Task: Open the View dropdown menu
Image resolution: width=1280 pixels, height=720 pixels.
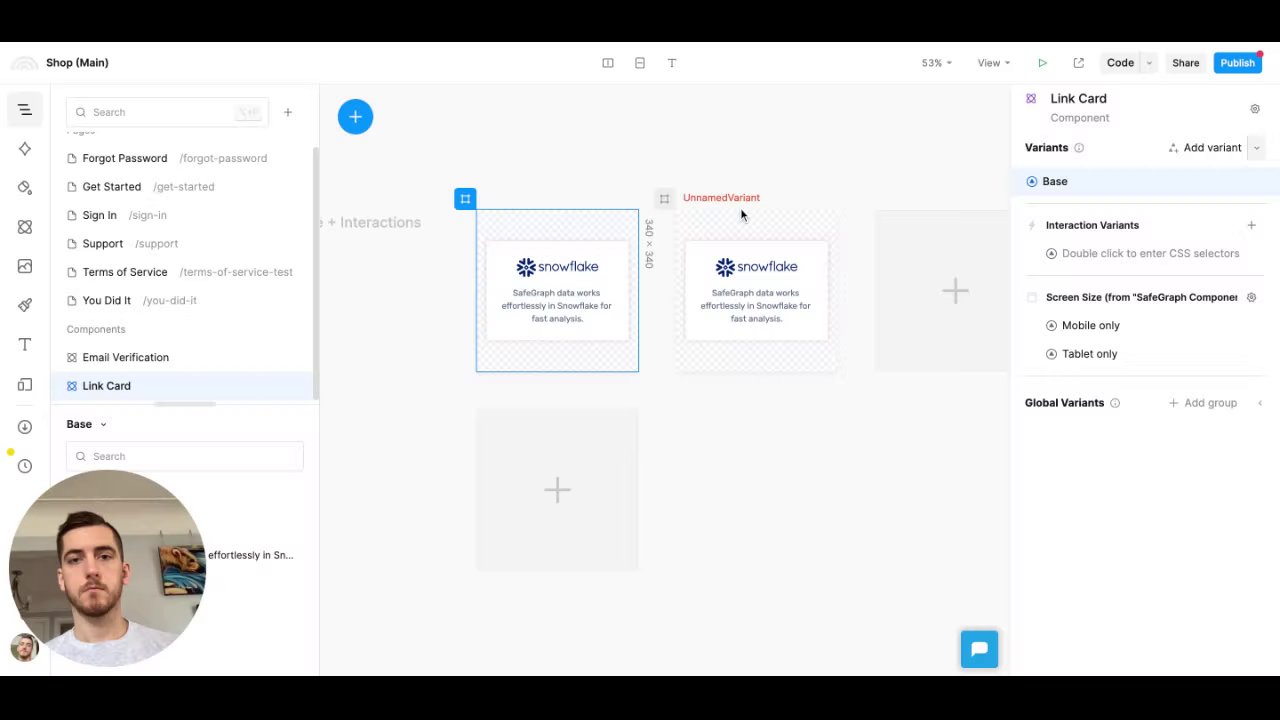Action: click(993, 63)
